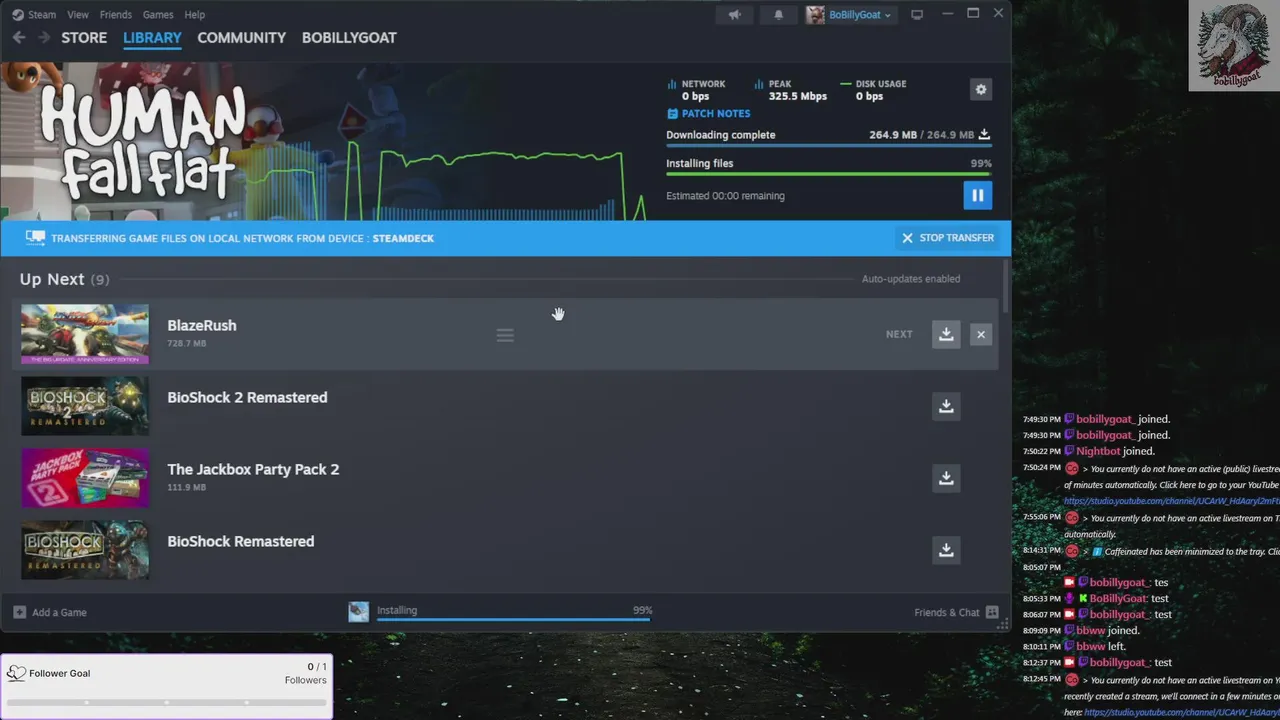Switch to the COMMUNITY tab
Screen dimensions: 1280x720
coord(241,38)
